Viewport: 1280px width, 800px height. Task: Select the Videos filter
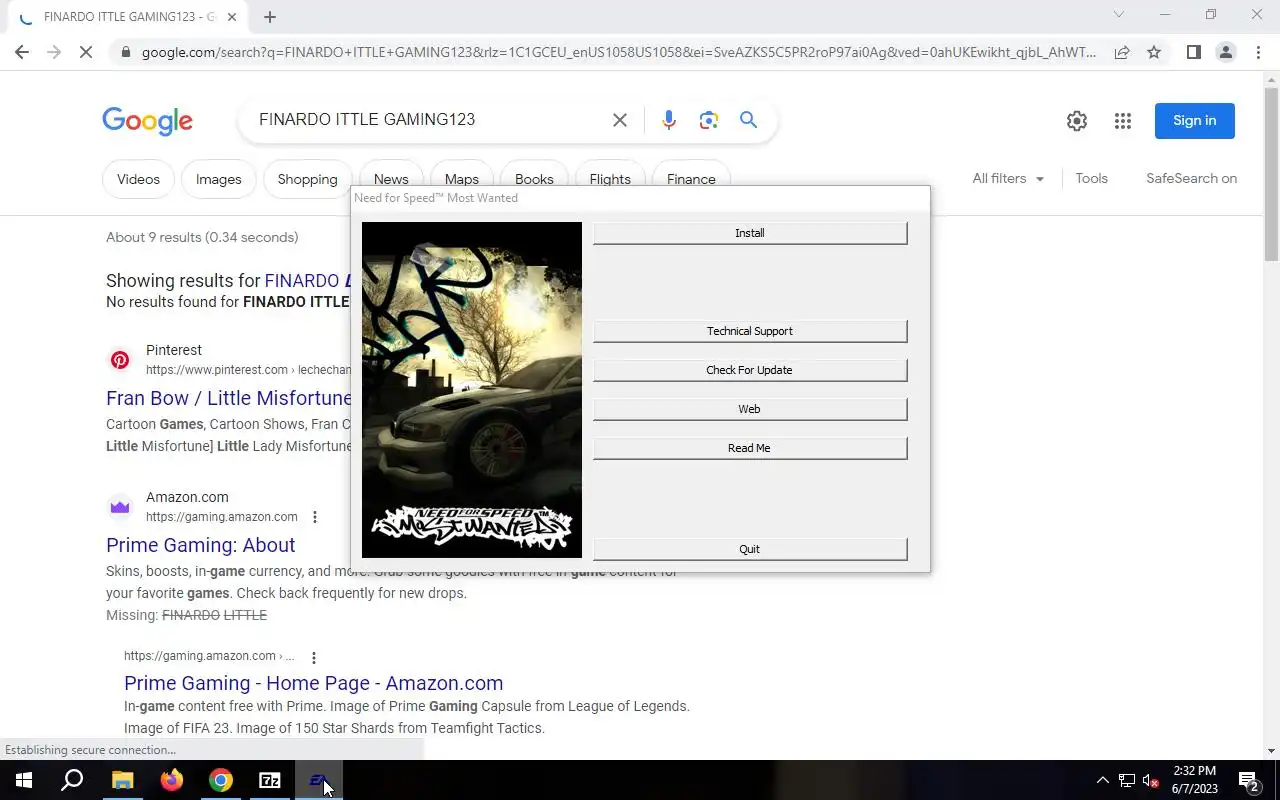tap(138, 179)
